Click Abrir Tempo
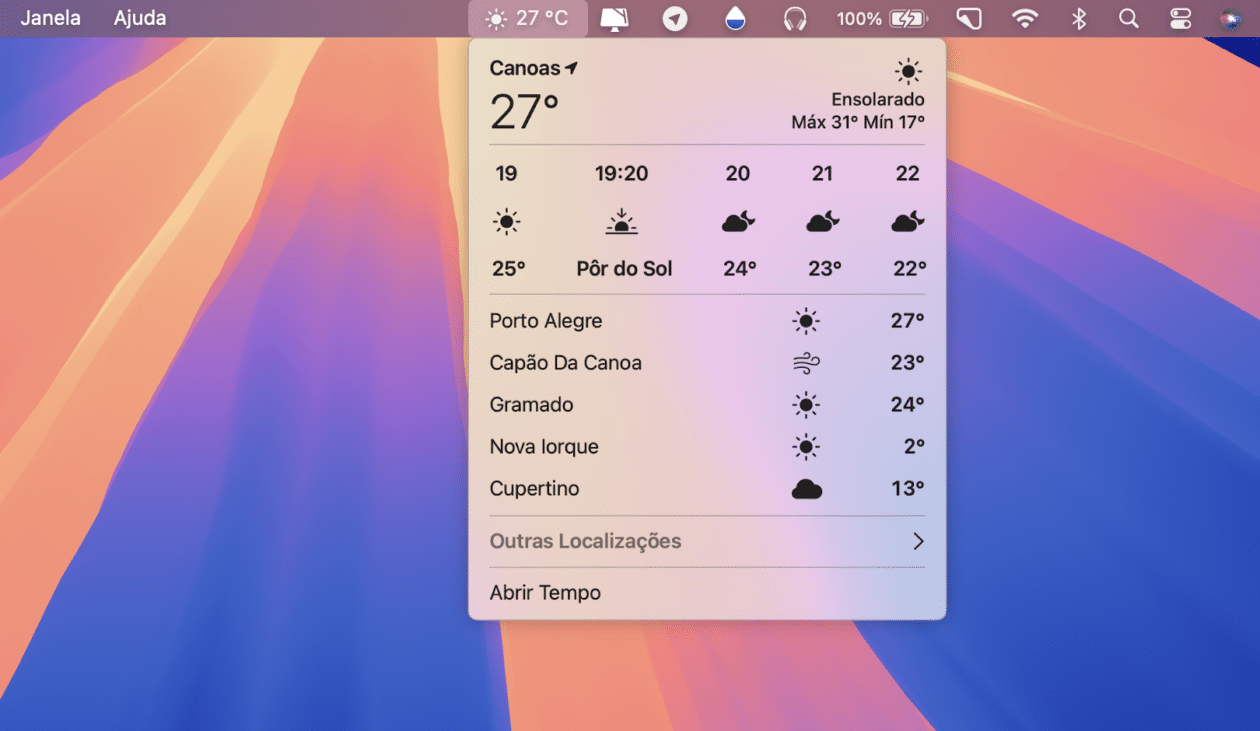Screen dimensions: 1260x731 [x=545, y=592]
